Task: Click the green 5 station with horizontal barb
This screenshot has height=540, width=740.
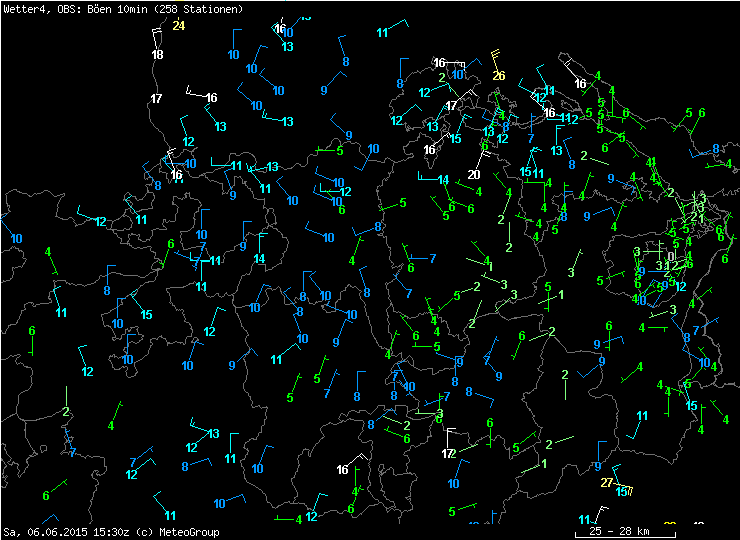Action: click(x=340, y=151)
